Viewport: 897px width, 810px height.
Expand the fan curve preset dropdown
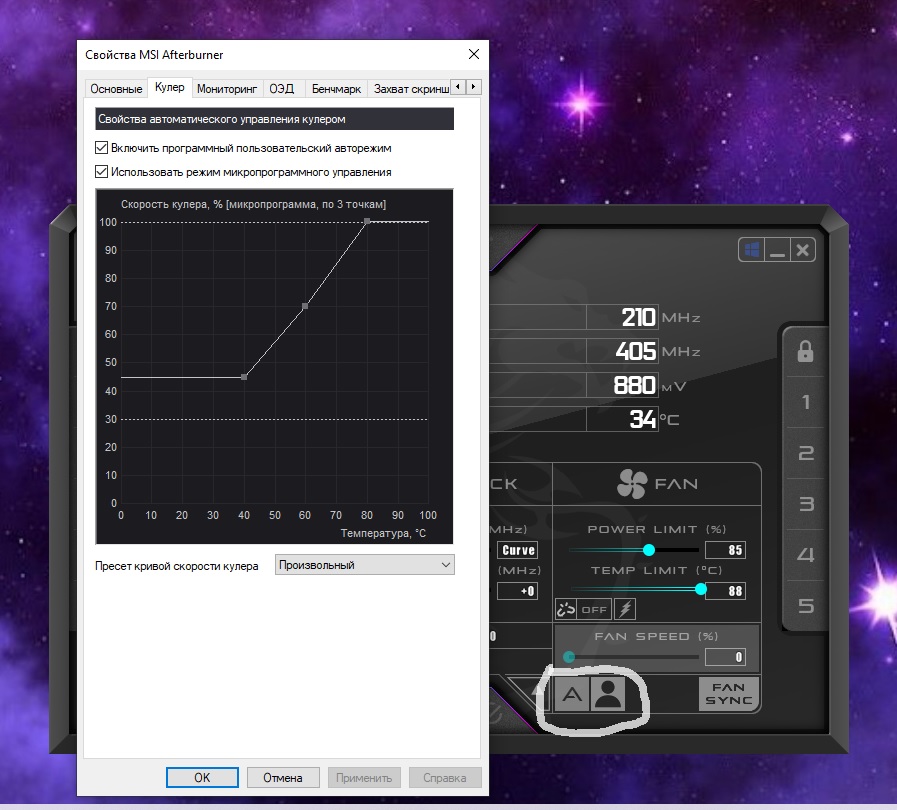tap(364, 565)
